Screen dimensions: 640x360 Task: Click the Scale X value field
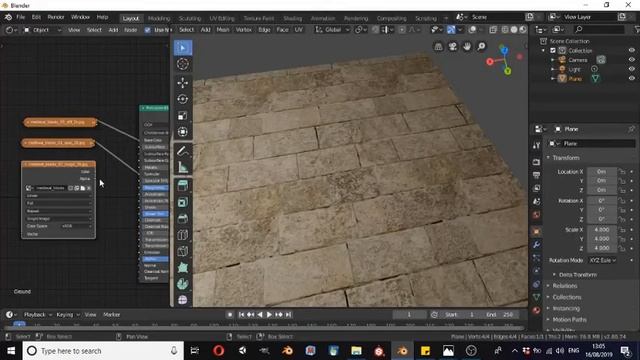click(x=602, y=230)
